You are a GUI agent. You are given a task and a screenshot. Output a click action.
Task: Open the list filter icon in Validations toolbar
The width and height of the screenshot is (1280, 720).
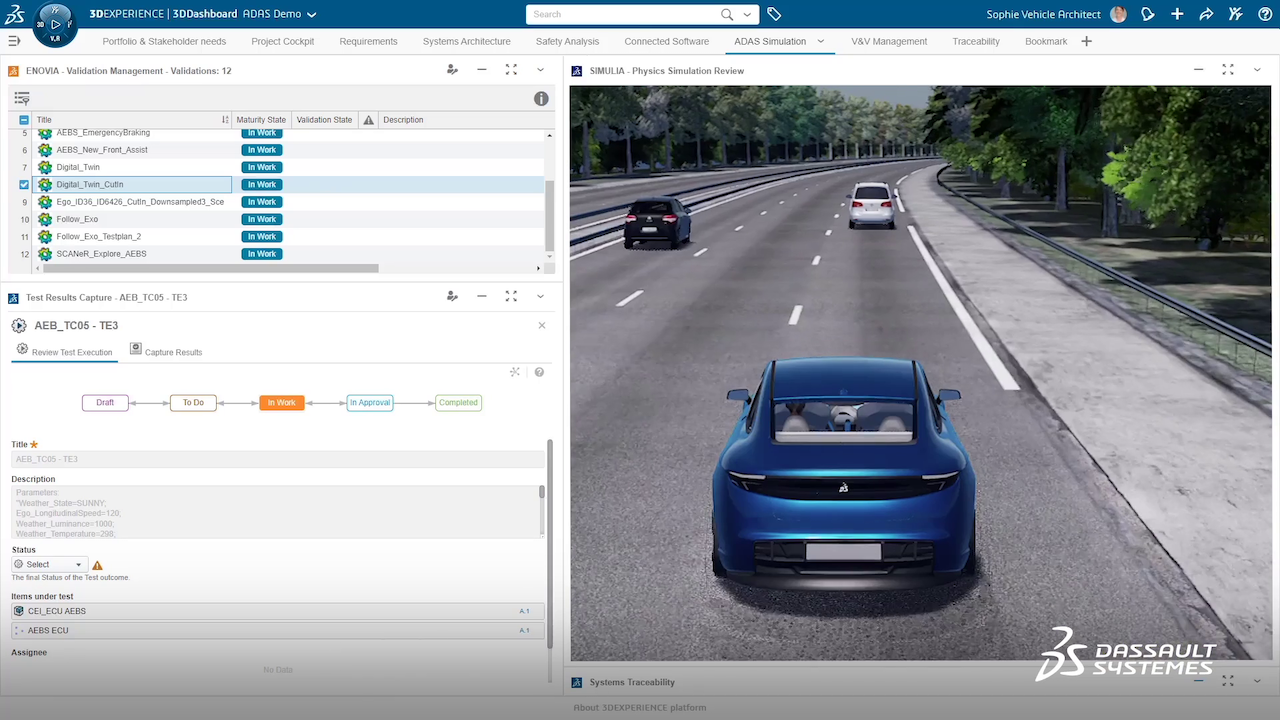[22, 98]
